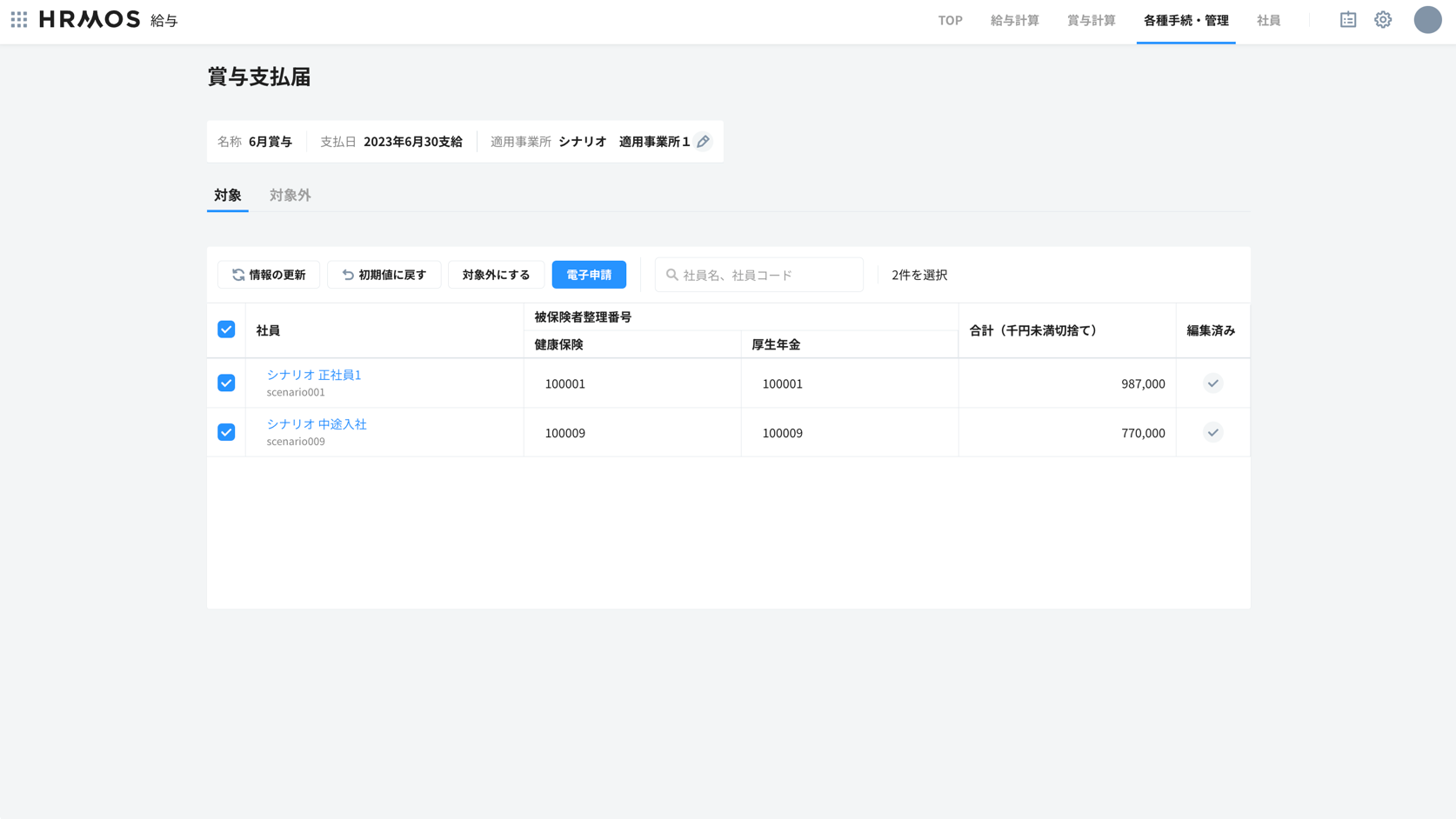
Task: Open the settings gear icon
Action: coord(1382,19)
